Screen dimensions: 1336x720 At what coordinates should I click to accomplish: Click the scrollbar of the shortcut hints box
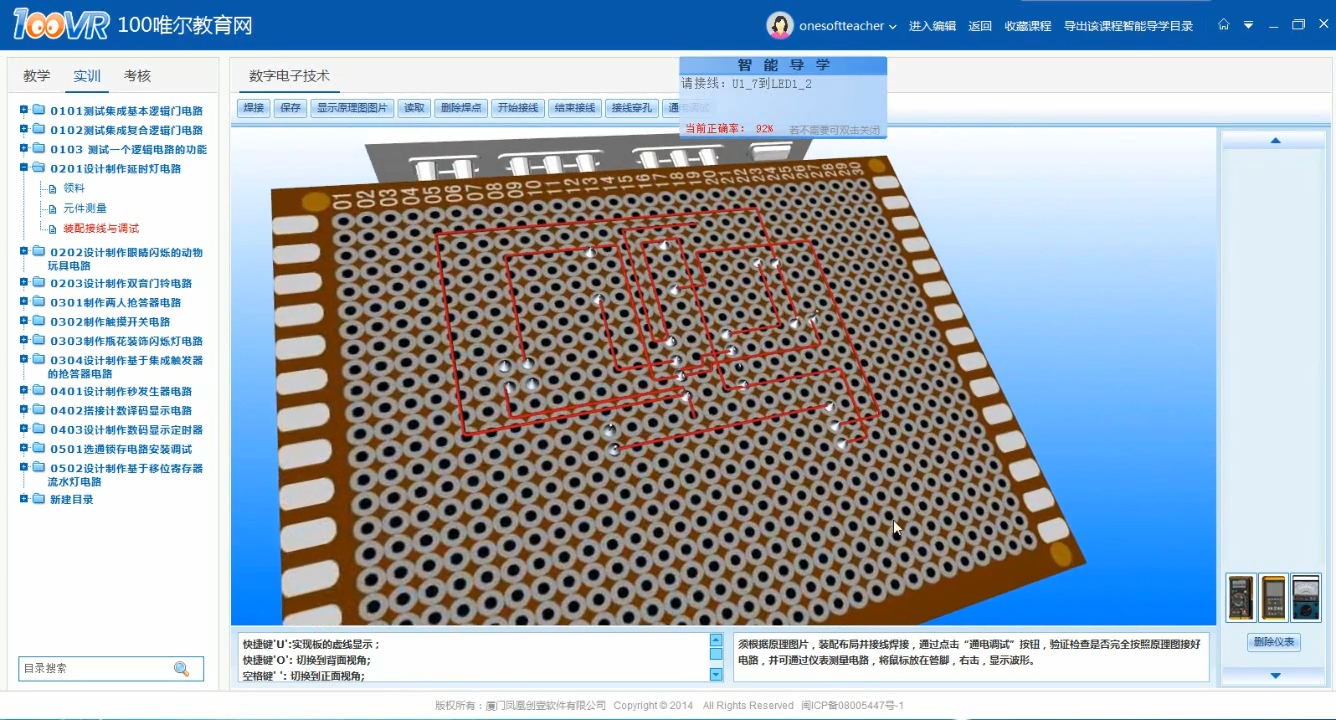coord(716,656)
